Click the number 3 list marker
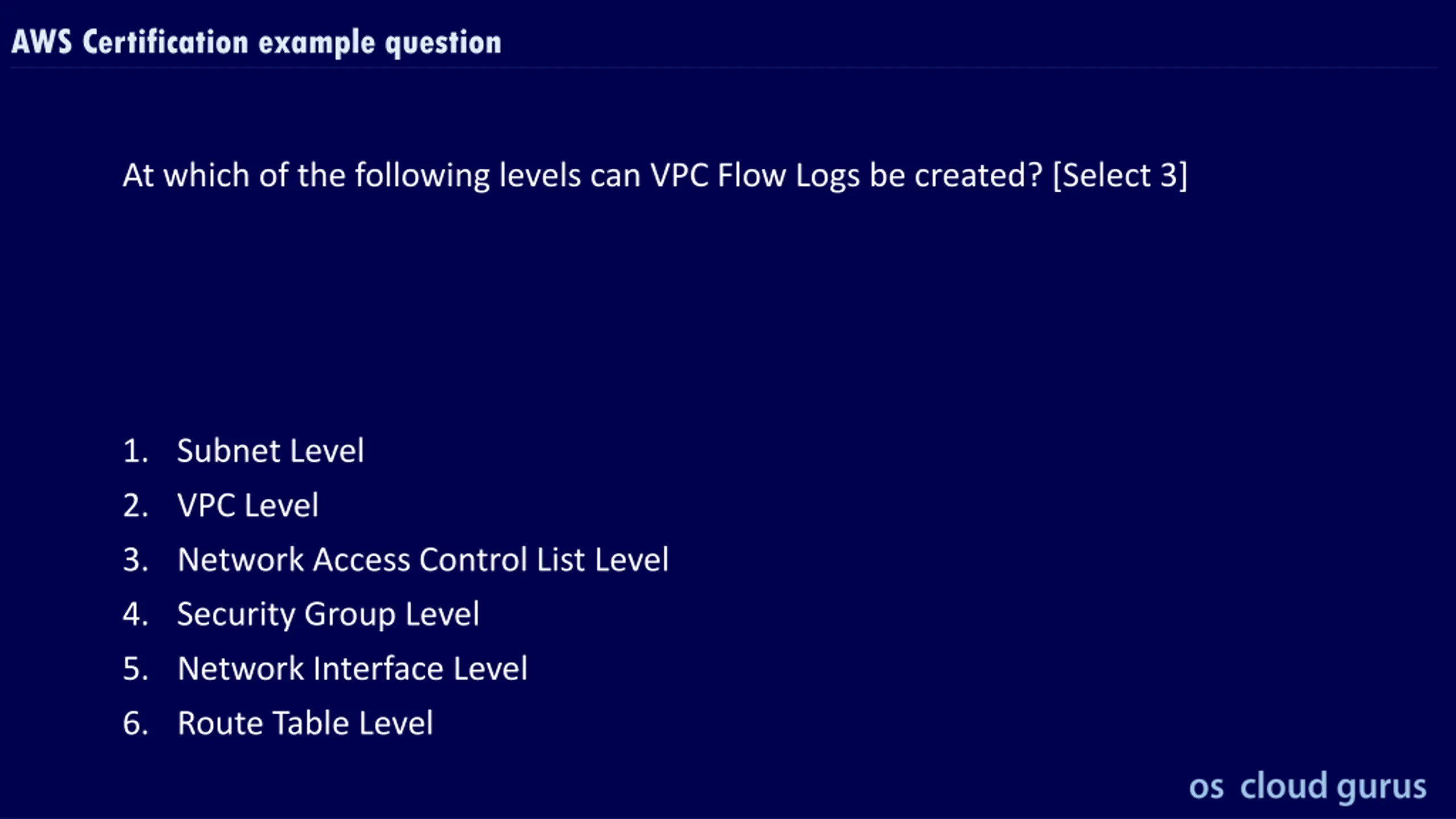The height and width of the screenshot is (819, 1456). [135, 560]
